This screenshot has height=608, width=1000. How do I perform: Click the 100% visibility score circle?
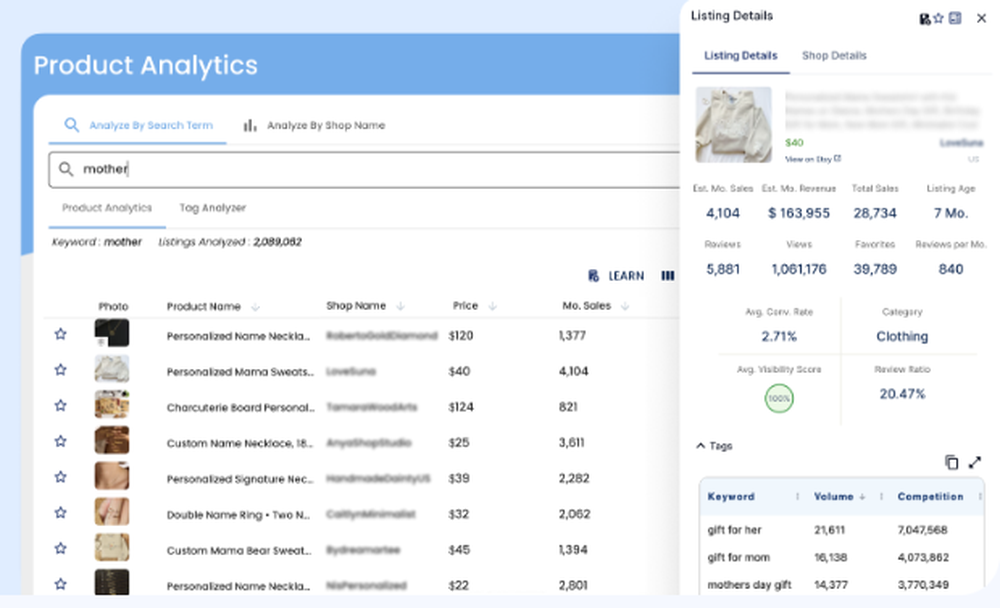point(779,399)
